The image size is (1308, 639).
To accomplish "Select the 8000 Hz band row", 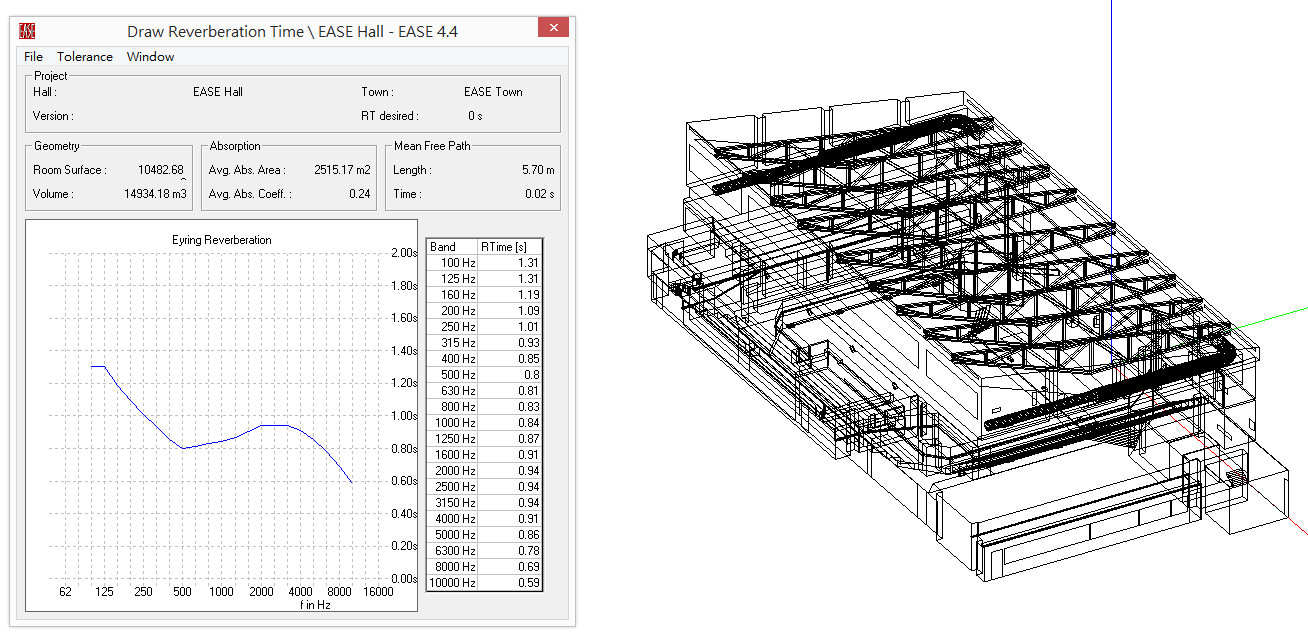I will pyautogui.click(x=484, y=567).
